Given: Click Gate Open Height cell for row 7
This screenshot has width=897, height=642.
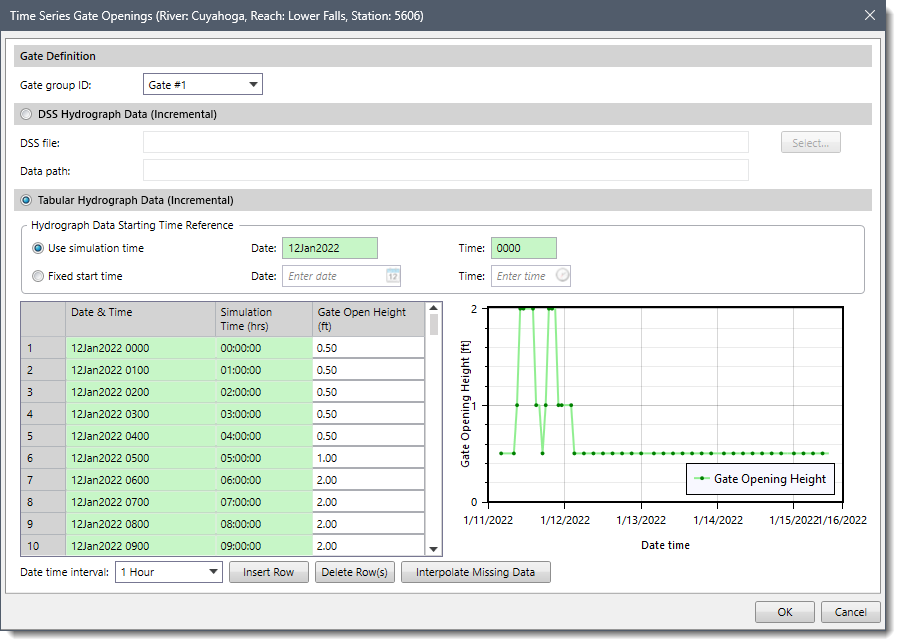Looking at the screenshot, I should click(368, 480).
